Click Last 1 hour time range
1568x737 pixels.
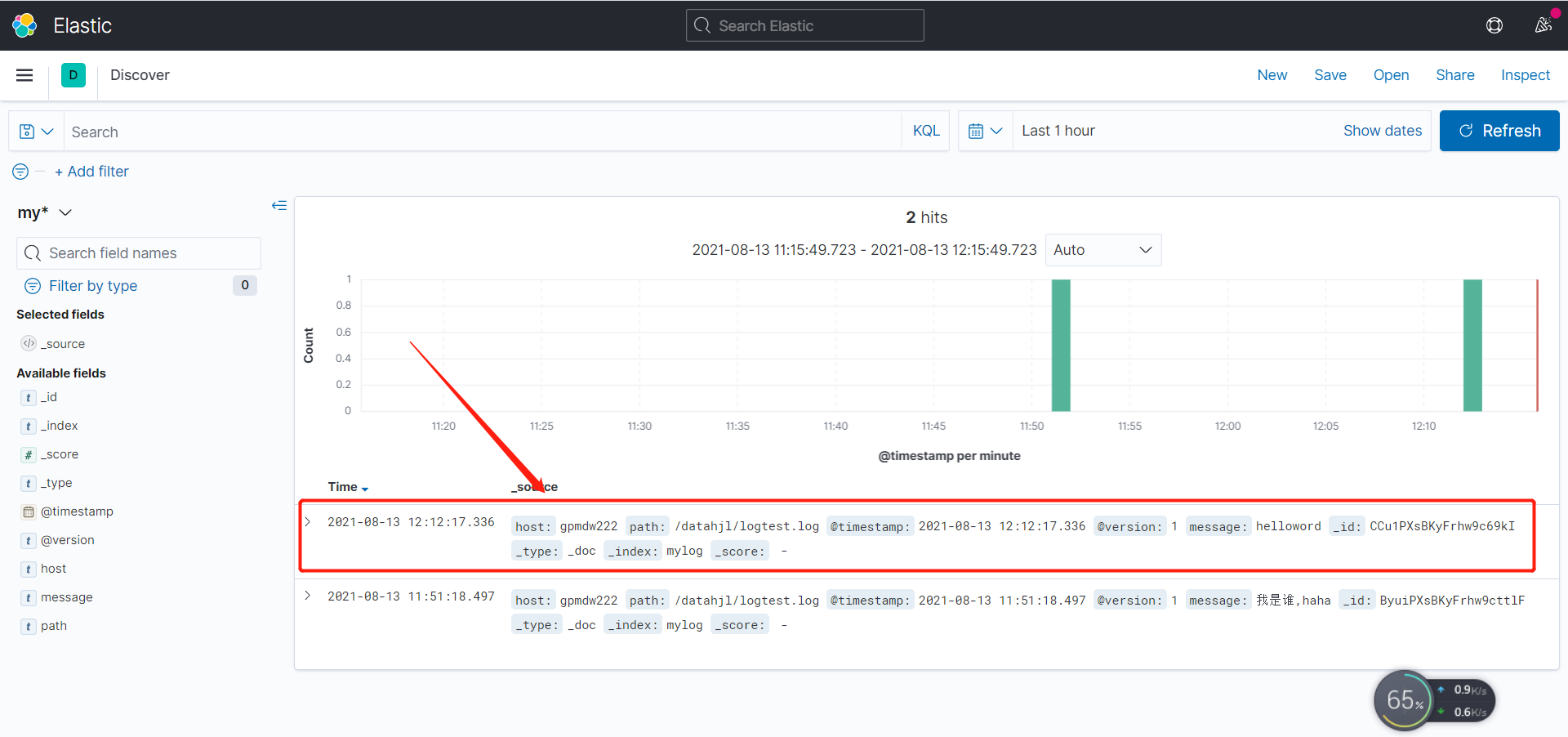(1058, 131)
